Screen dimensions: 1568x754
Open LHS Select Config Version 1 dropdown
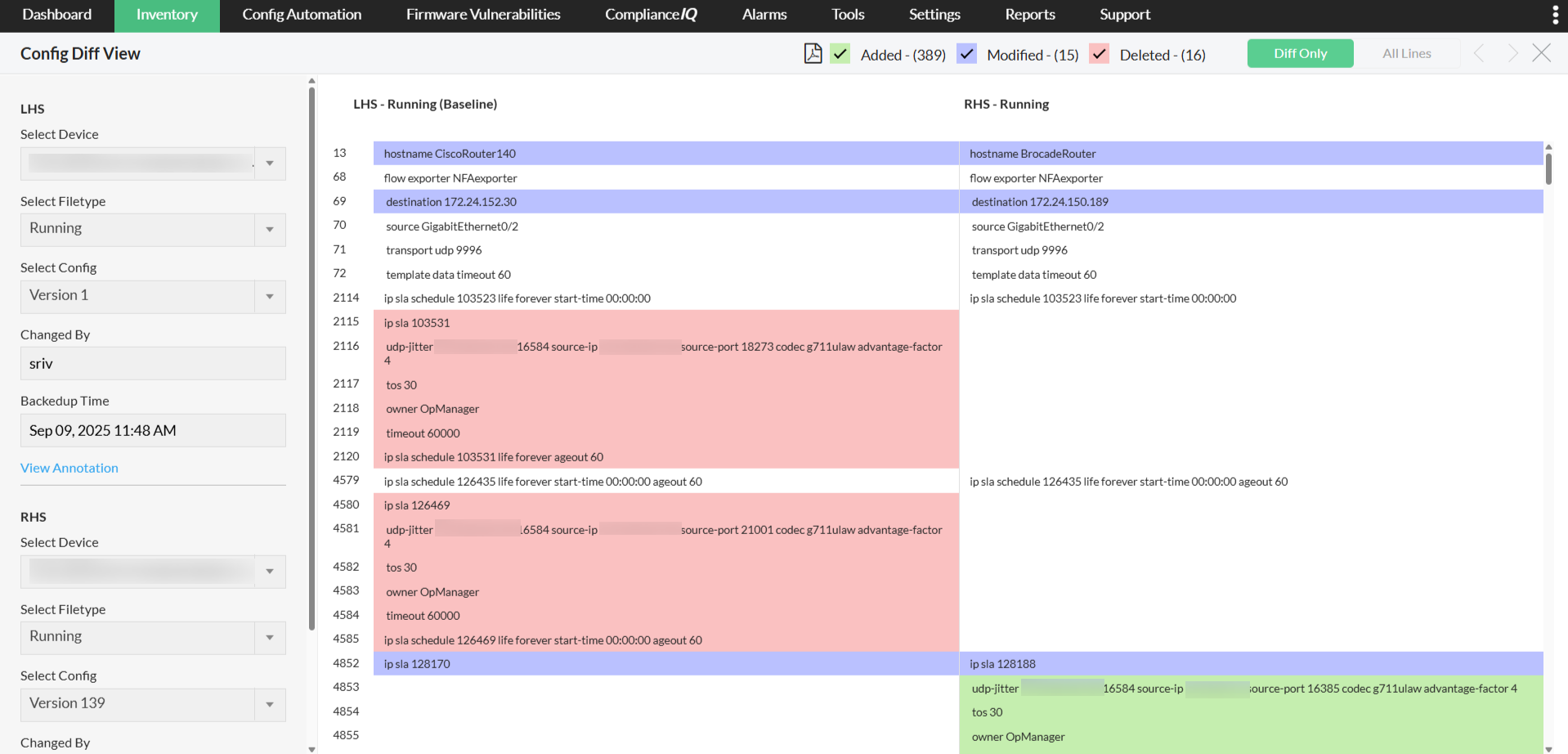270,297
